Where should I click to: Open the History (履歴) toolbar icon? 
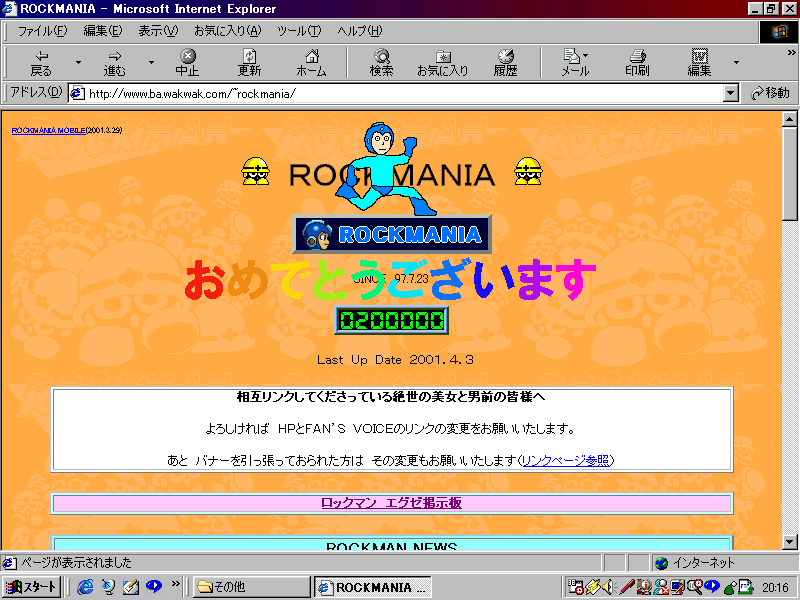[505, 62]
